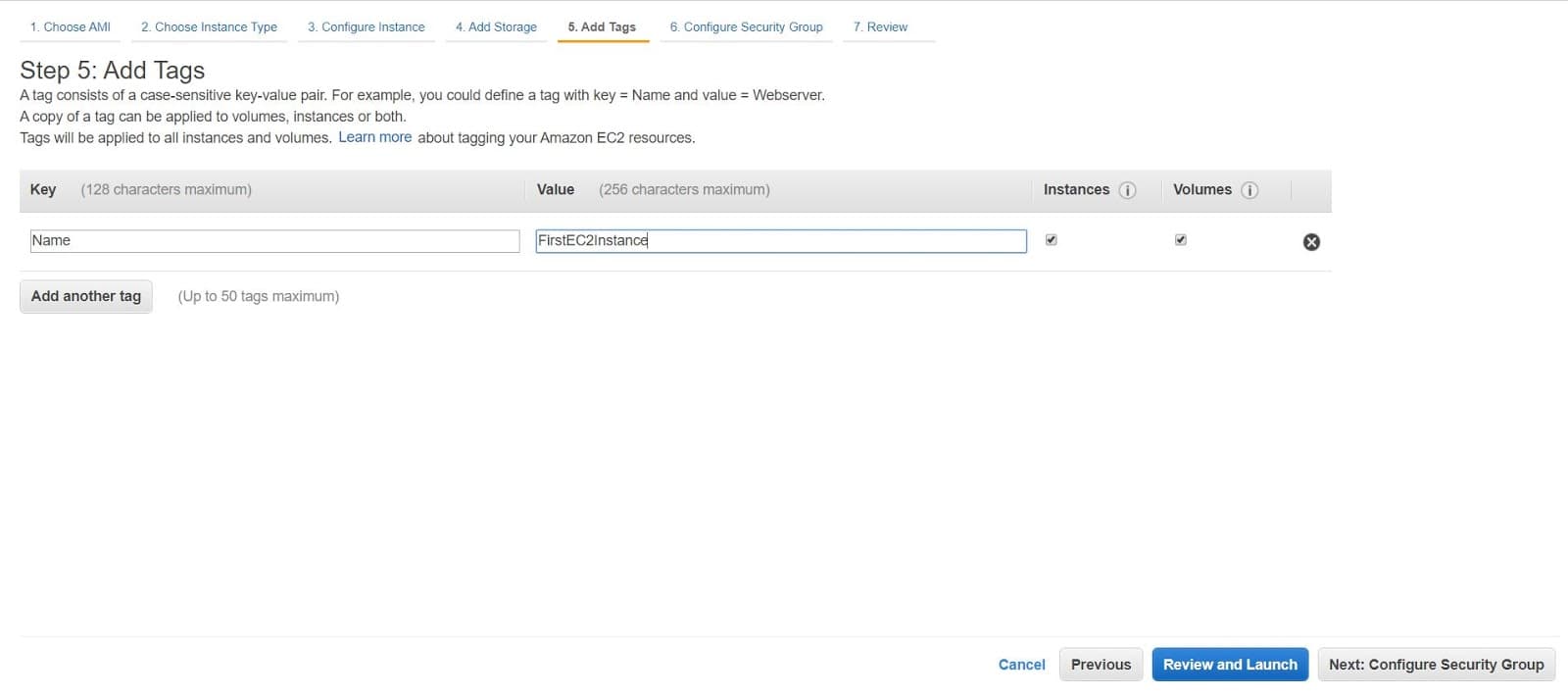Go back with the Previous button
Screen dimensions: 1568x696
tap(1101, 665)
